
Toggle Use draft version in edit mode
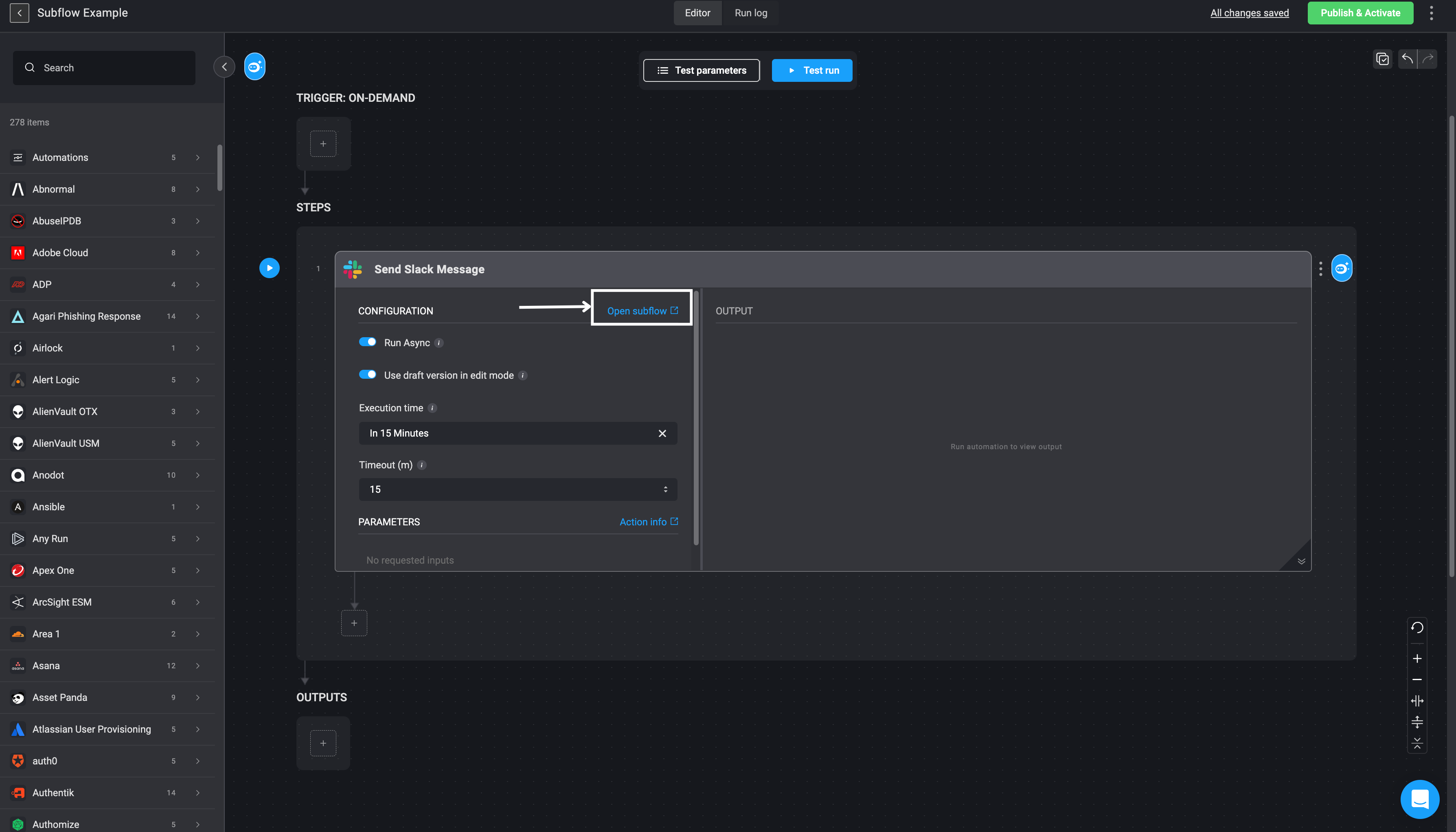pos(367,374)
